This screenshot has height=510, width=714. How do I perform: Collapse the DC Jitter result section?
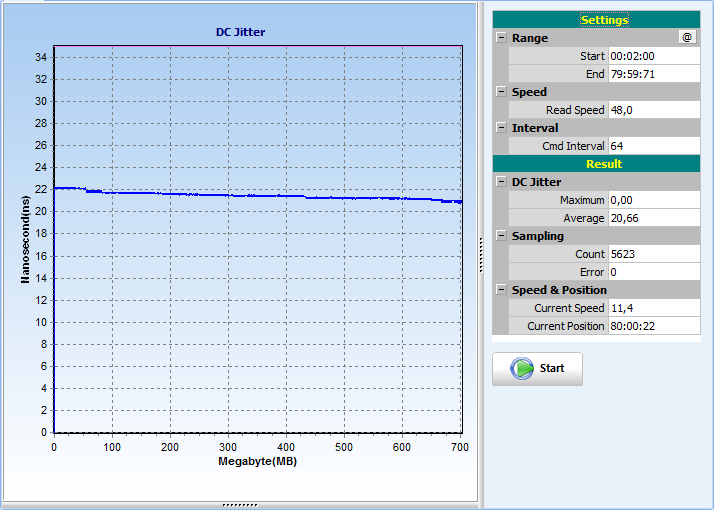[501, 182]
